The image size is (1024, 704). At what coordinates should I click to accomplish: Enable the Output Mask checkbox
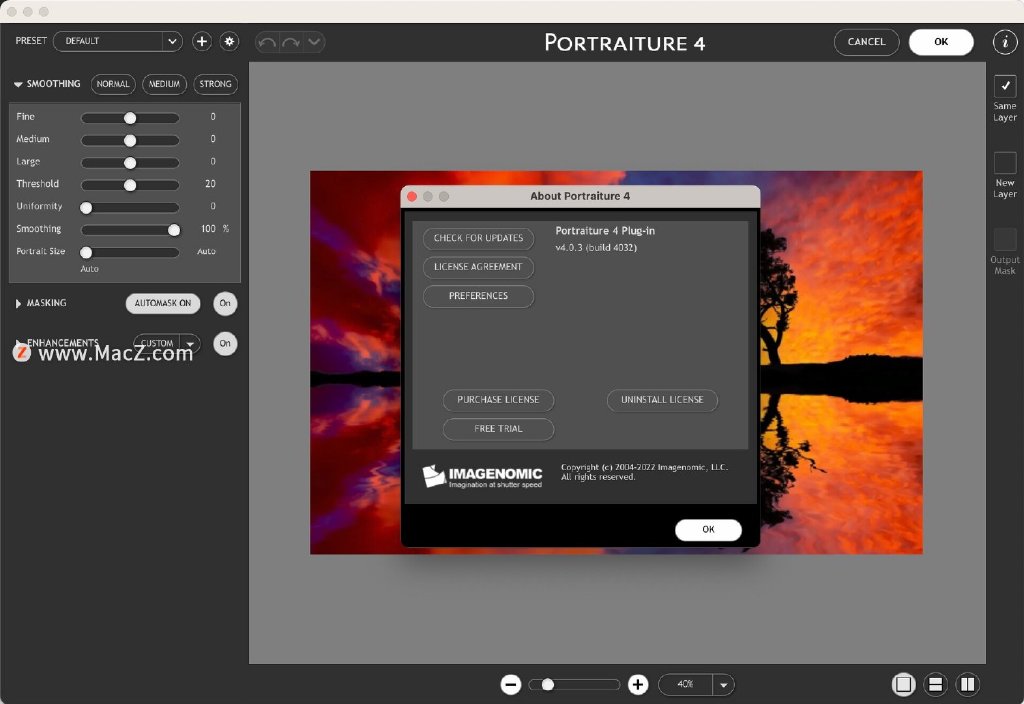click(x=1005, y=239)
